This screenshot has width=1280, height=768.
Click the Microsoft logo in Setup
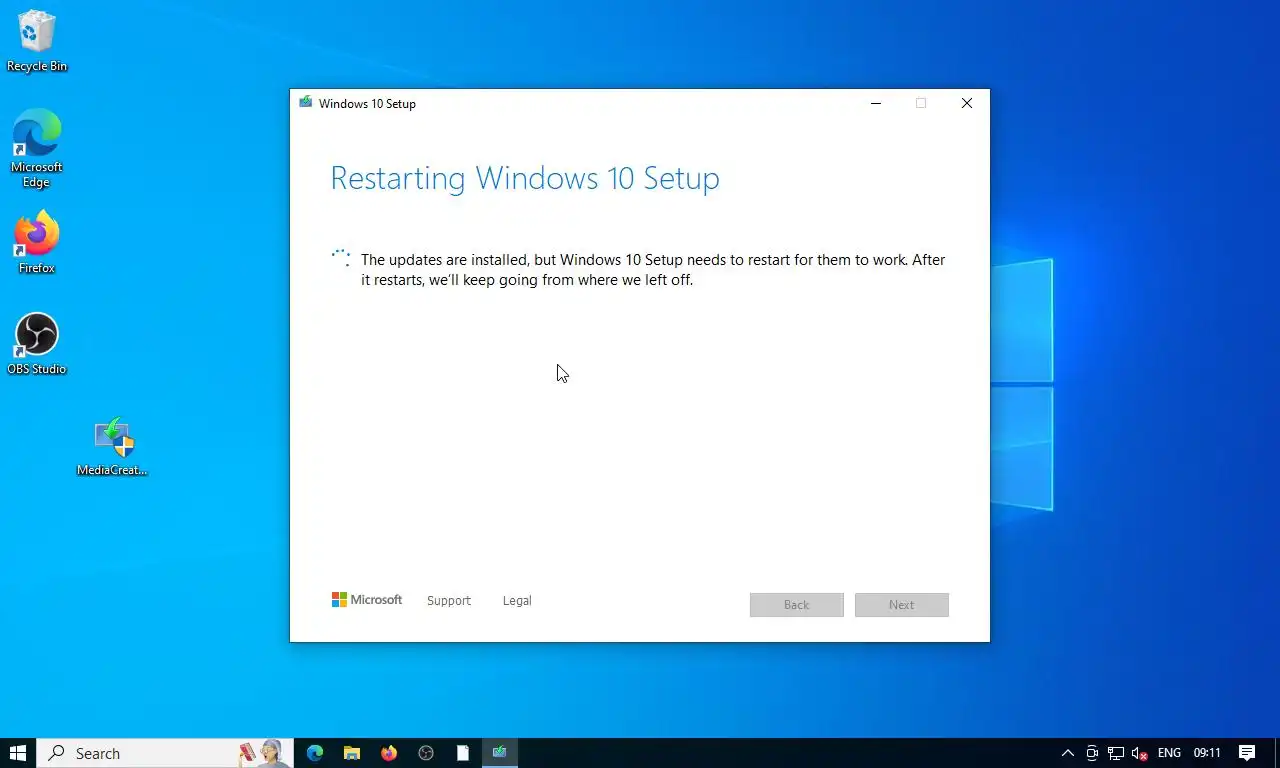click(x=367, y=600)
